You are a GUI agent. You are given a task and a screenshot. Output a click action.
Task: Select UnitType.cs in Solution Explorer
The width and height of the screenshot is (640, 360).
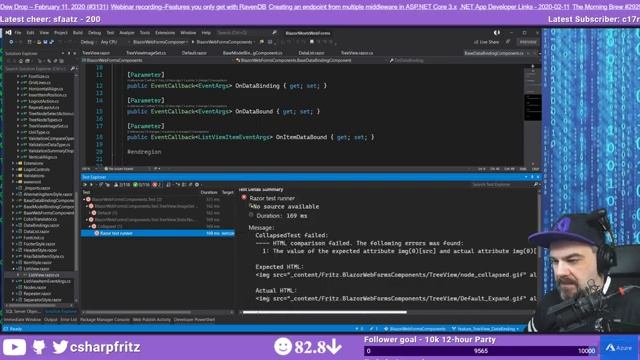[x=39, y=132]
